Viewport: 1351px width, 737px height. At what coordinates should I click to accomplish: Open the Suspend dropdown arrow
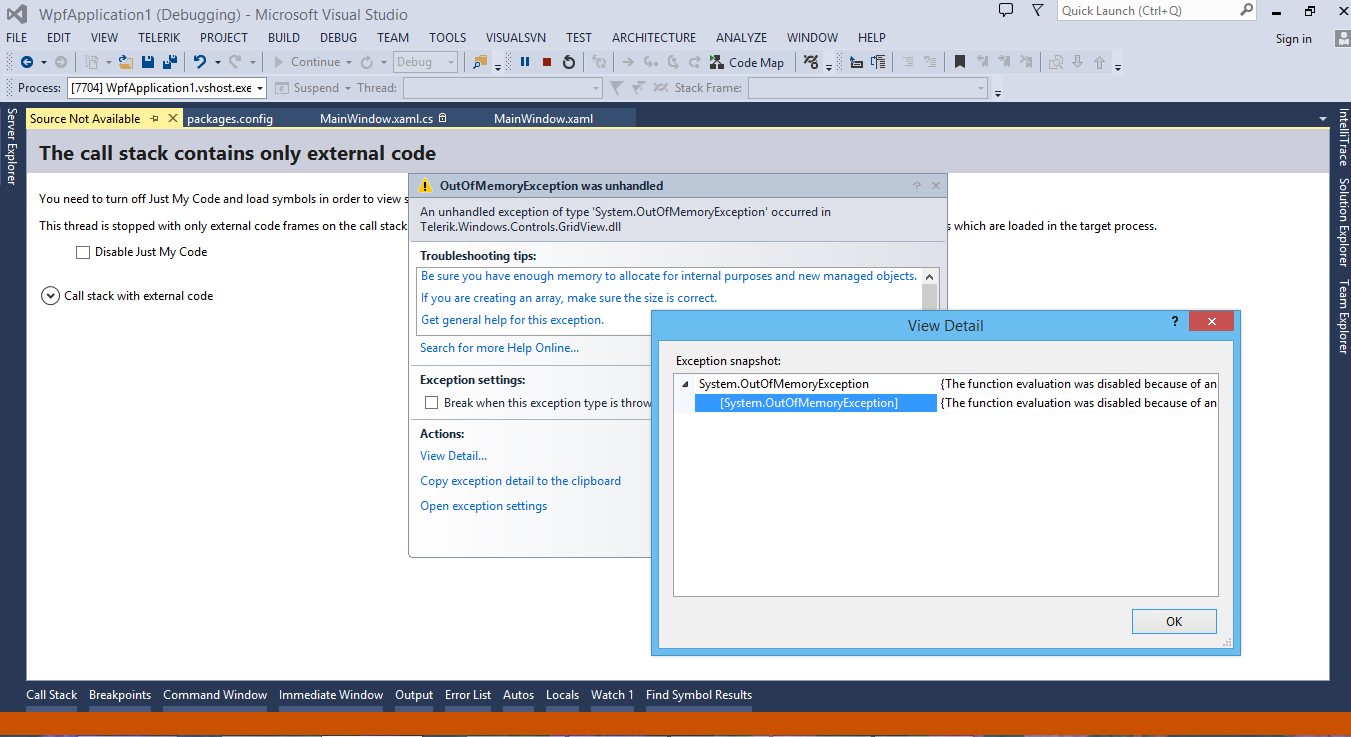(348, 88)
